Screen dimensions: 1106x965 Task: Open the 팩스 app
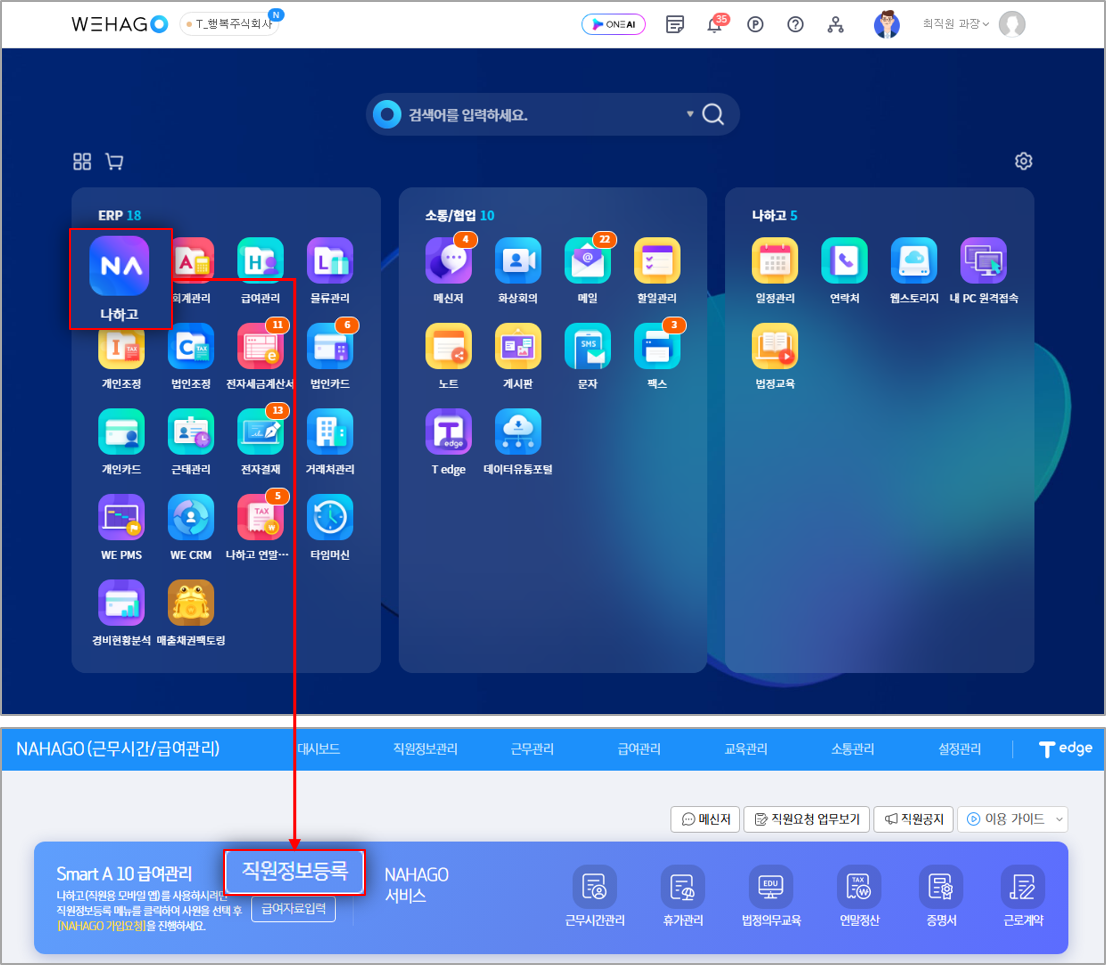pyautogui.click(x=657, y=346)
